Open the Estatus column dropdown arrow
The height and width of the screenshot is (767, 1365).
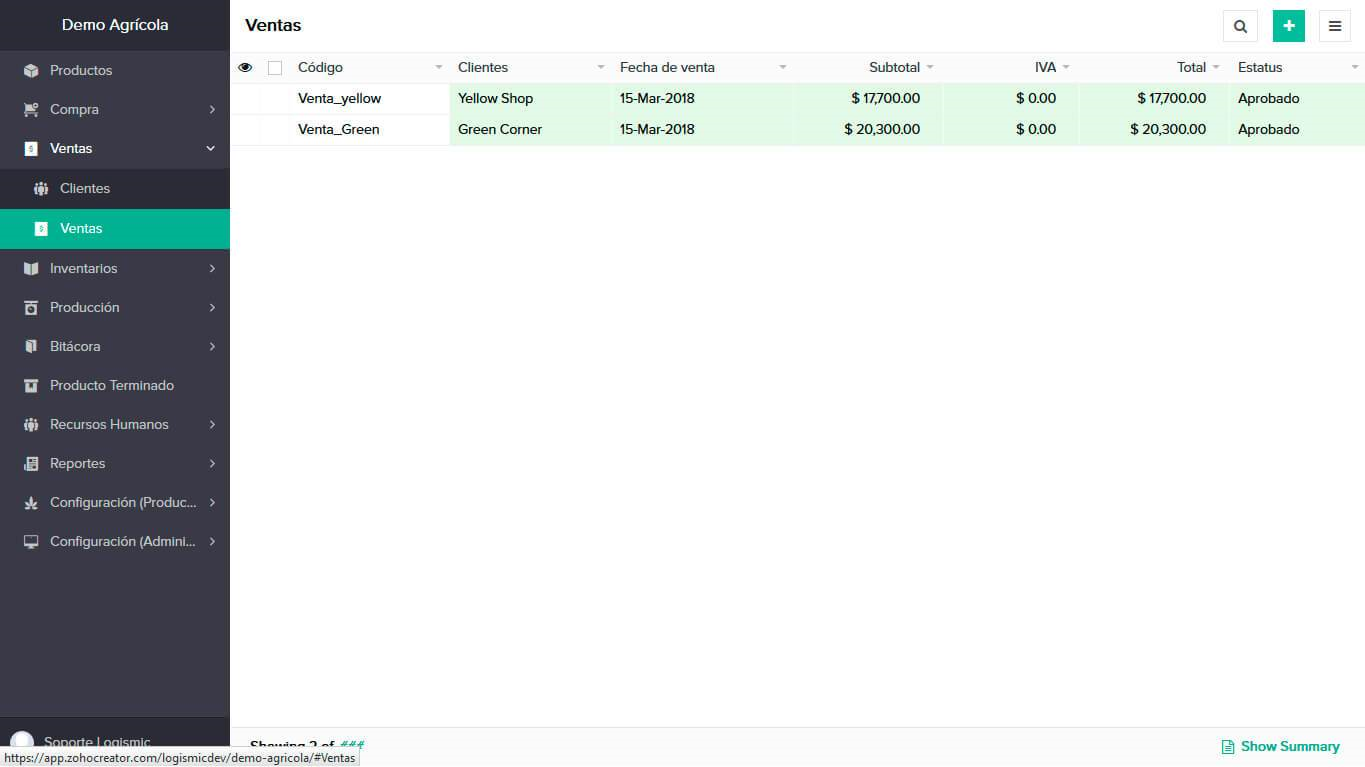pos(1354,68)
